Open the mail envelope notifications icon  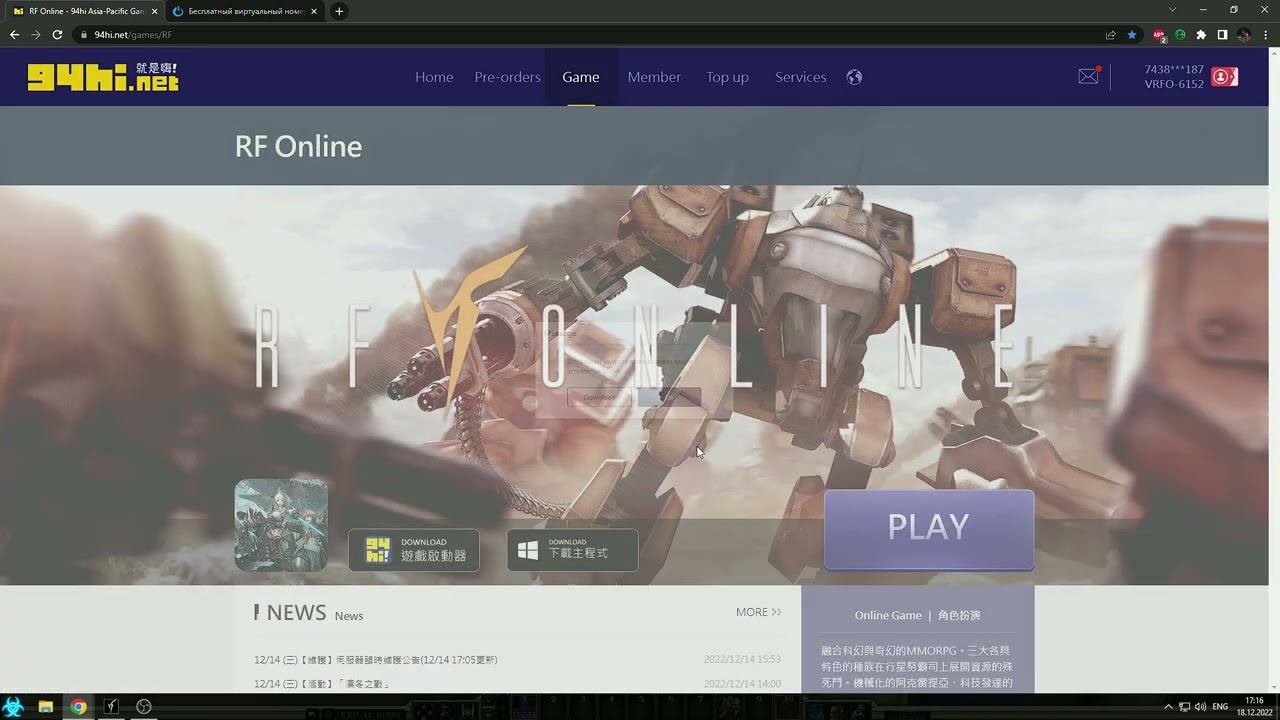(1088, 77)
